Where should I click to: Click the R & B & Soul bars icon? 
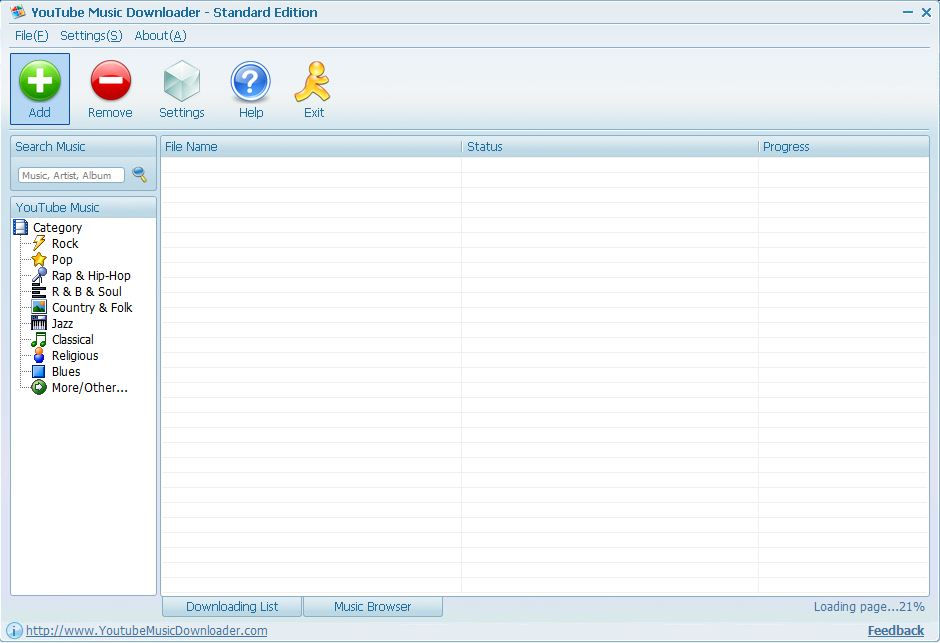39,292
